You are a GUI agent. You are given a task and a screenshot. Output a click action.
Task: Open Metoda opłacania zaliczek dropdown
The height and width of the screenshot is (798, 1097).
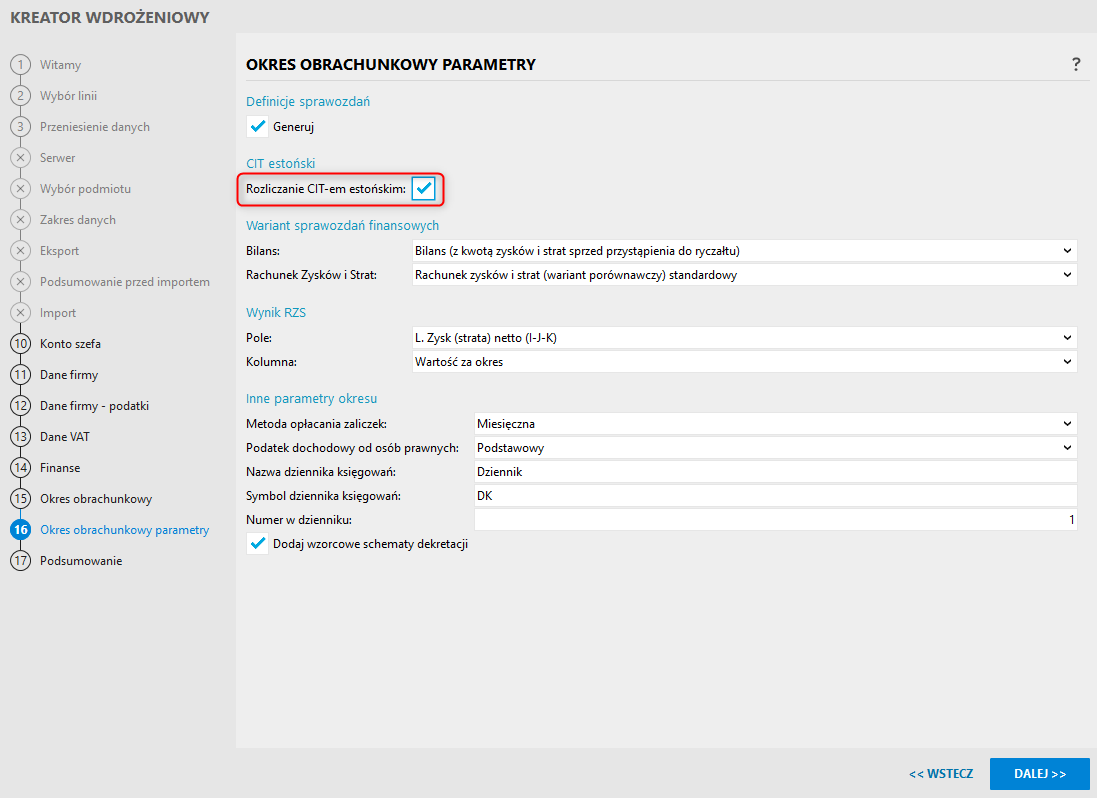pyautogui.click(x=775, y=424)
